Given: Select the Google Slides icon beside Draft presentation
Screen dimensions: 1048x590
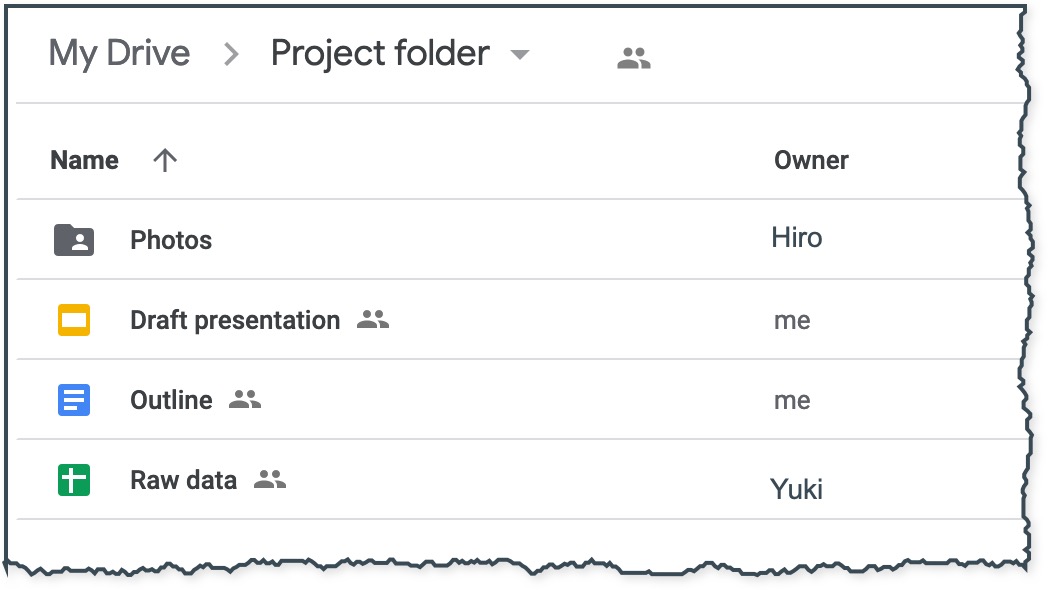Looking at the screenshot, I should pyautogui.click(x=73, y=320).
